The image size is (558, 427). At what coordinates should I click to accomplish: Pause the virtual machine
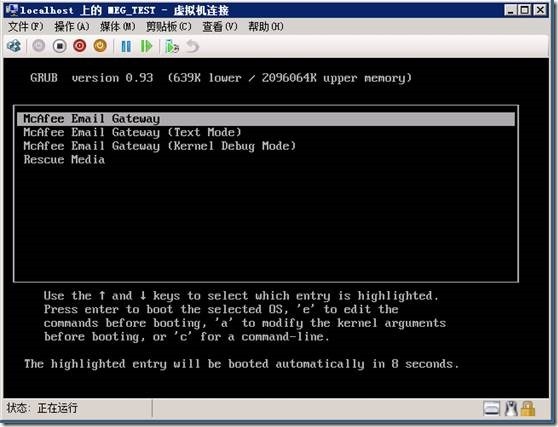[126, 46]
